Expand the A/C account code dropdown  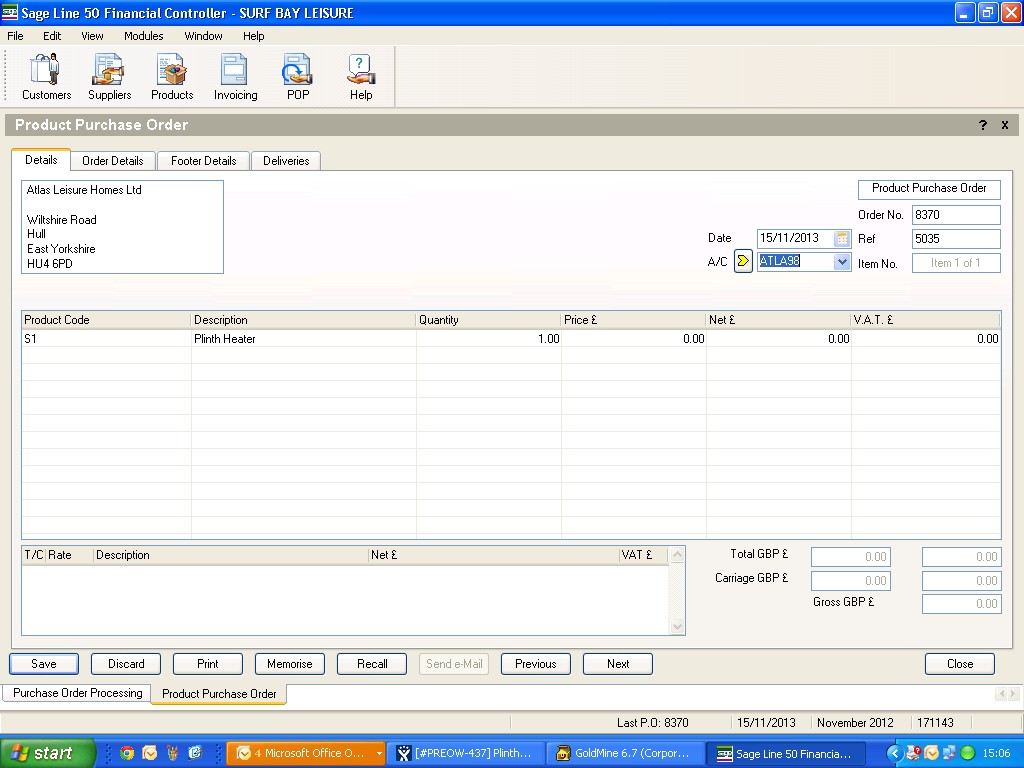point(842,262)
